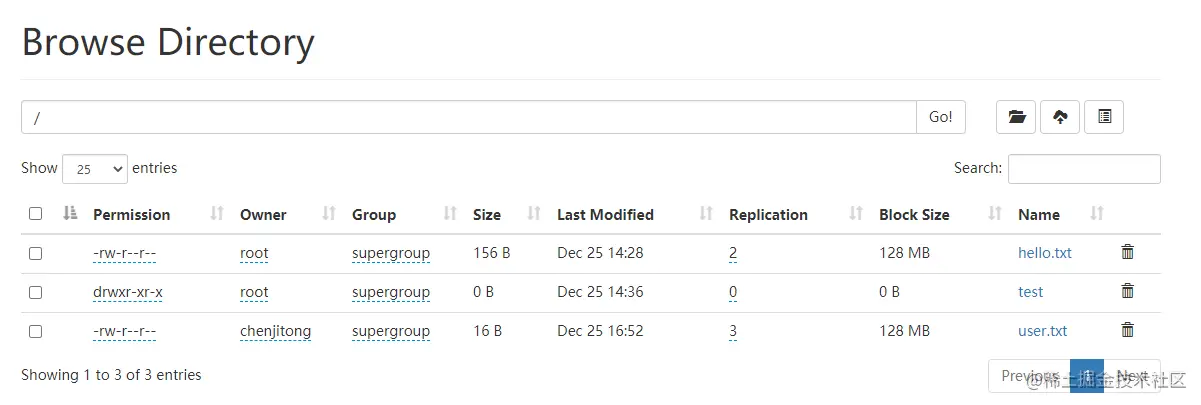This screenshot has width=1201, height=405.
Task: Check the select-all checkbox in header
Action: click(36, 214)
